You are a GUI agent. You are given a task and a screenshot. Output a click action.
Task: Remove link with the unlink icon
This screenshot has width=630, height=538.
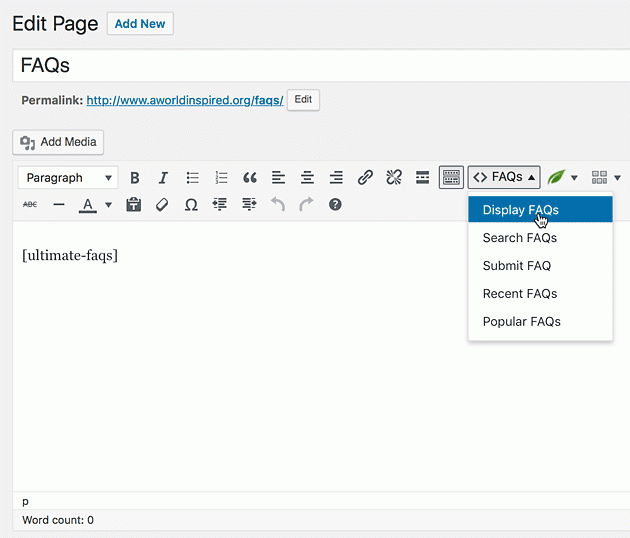point(394,178)
